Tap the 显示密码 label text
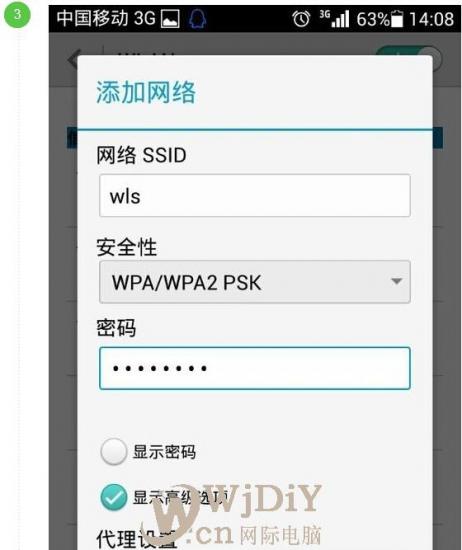This screenshot has width=462, height=550. tap(164, 452)
